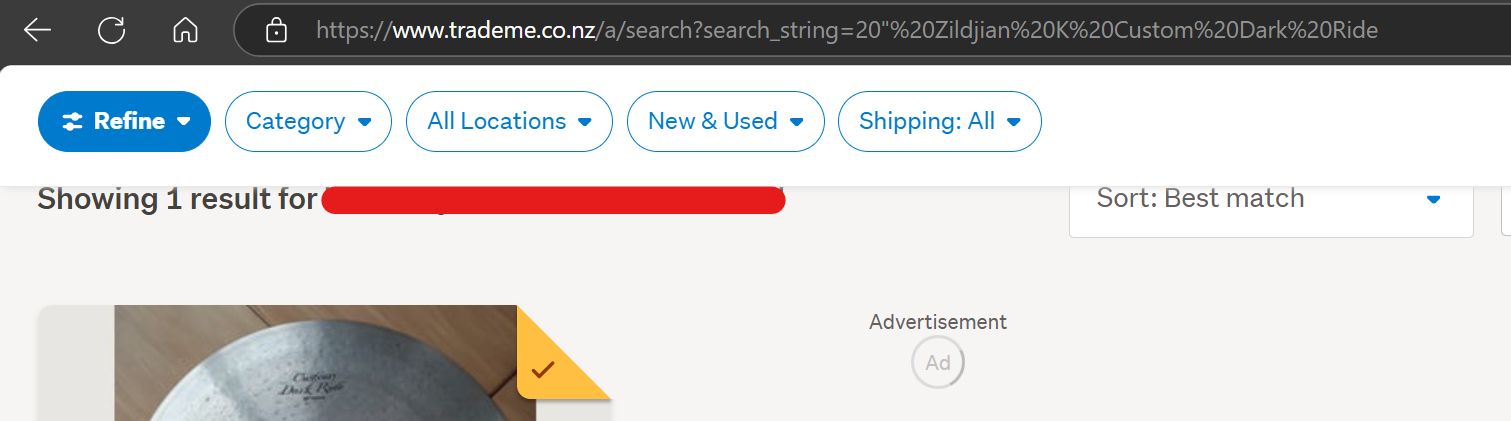Click the All Locations chevron arrow
The image size is (1511, 421).
point(584,122)
